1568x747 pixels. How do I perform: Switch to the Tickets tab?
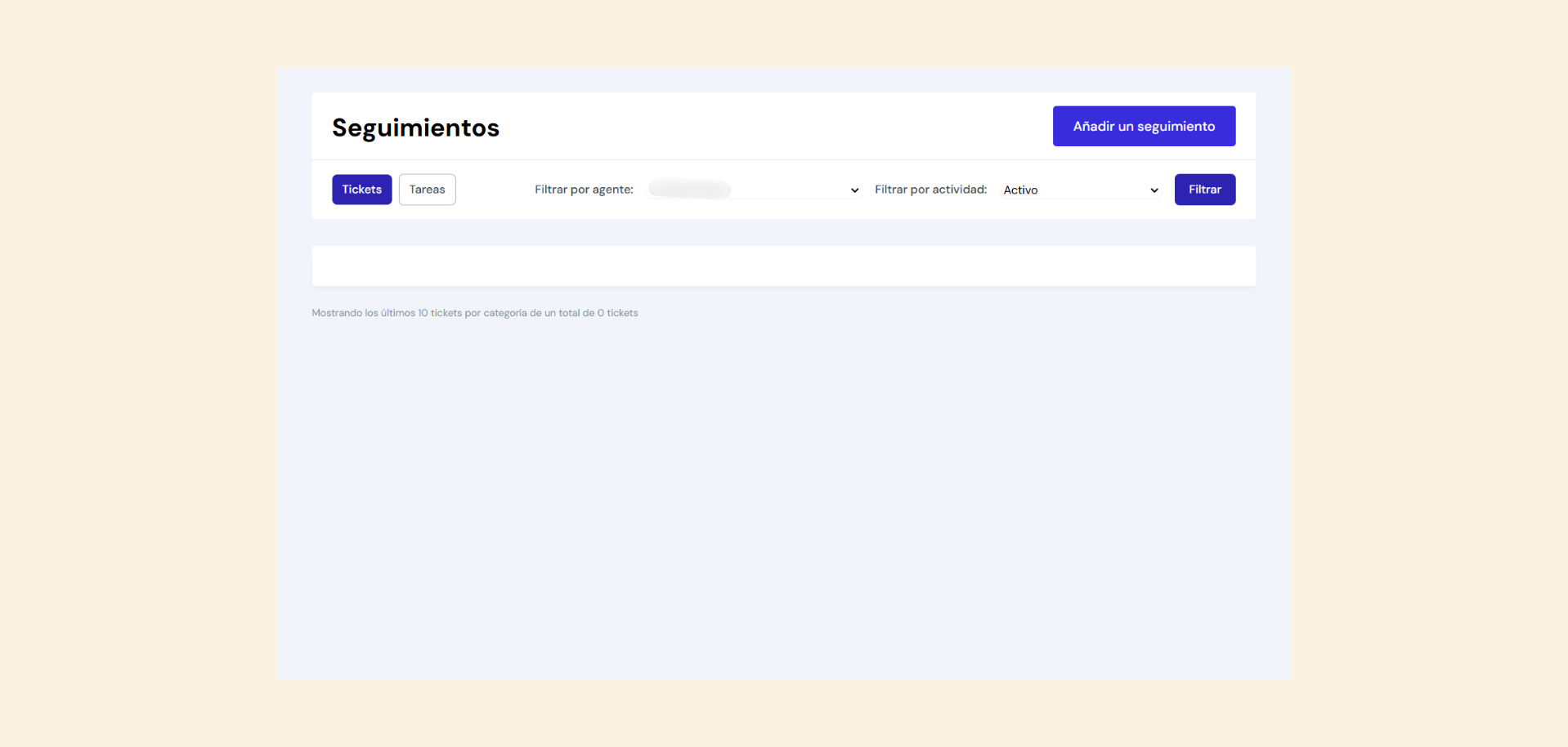click(361, 190)
